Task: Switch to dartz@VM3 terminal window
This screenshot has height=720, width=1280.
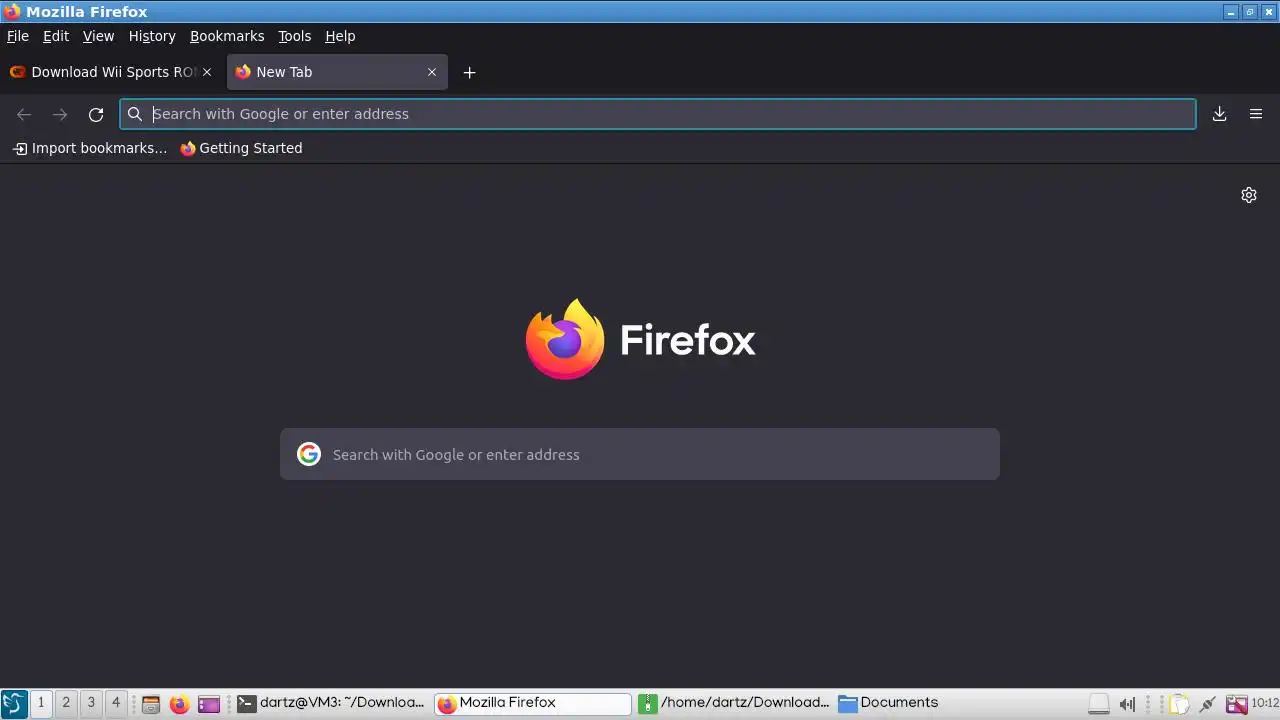Action: coord(331,703)
